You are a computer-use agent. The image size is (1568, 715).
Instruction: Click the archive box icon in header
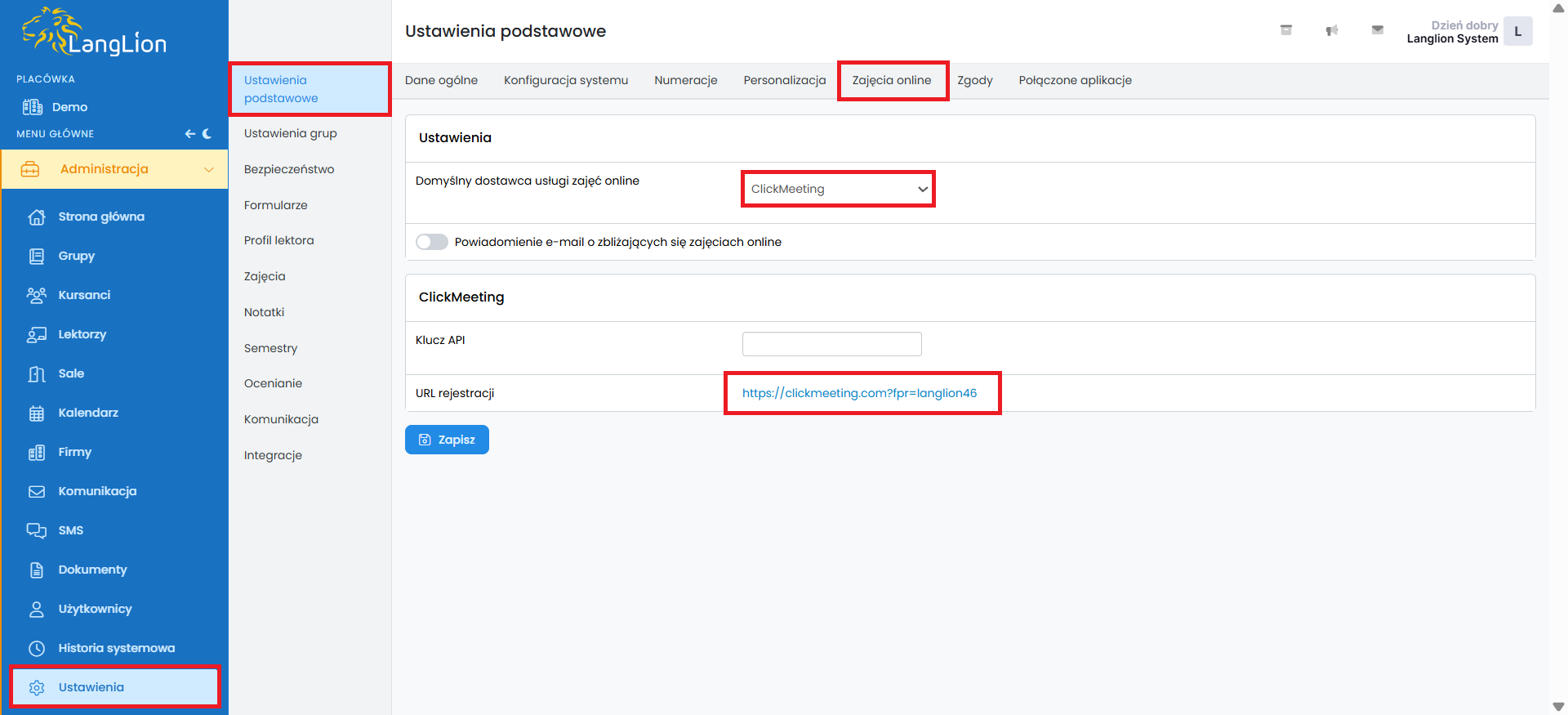tap(1285, 30)
